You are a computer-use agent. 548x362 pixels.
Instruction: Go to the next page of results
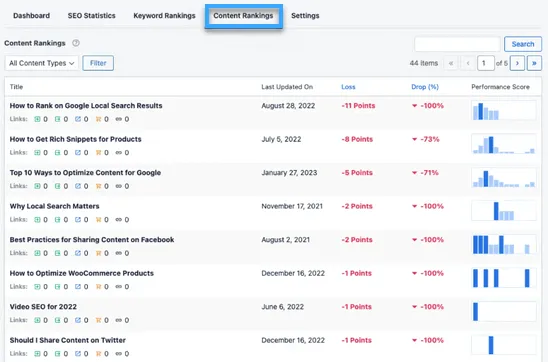tap(517, 63)
